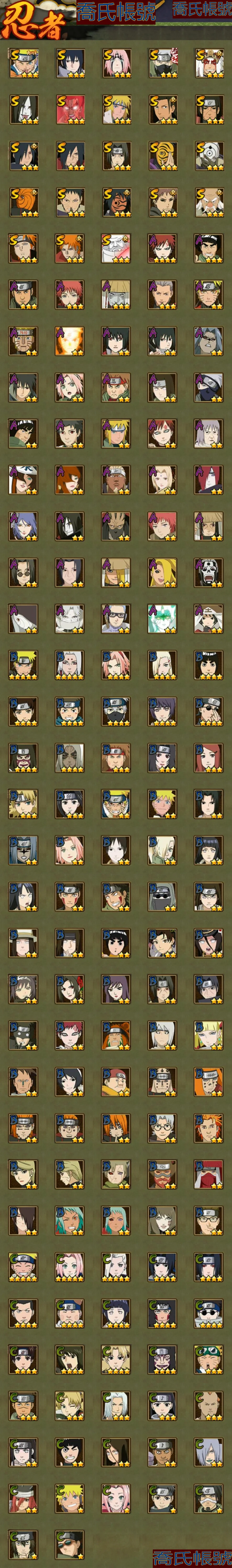Pick the S-rank red Nine-Tails cloak portrait

pyautogui.click(x=70, y=110)
